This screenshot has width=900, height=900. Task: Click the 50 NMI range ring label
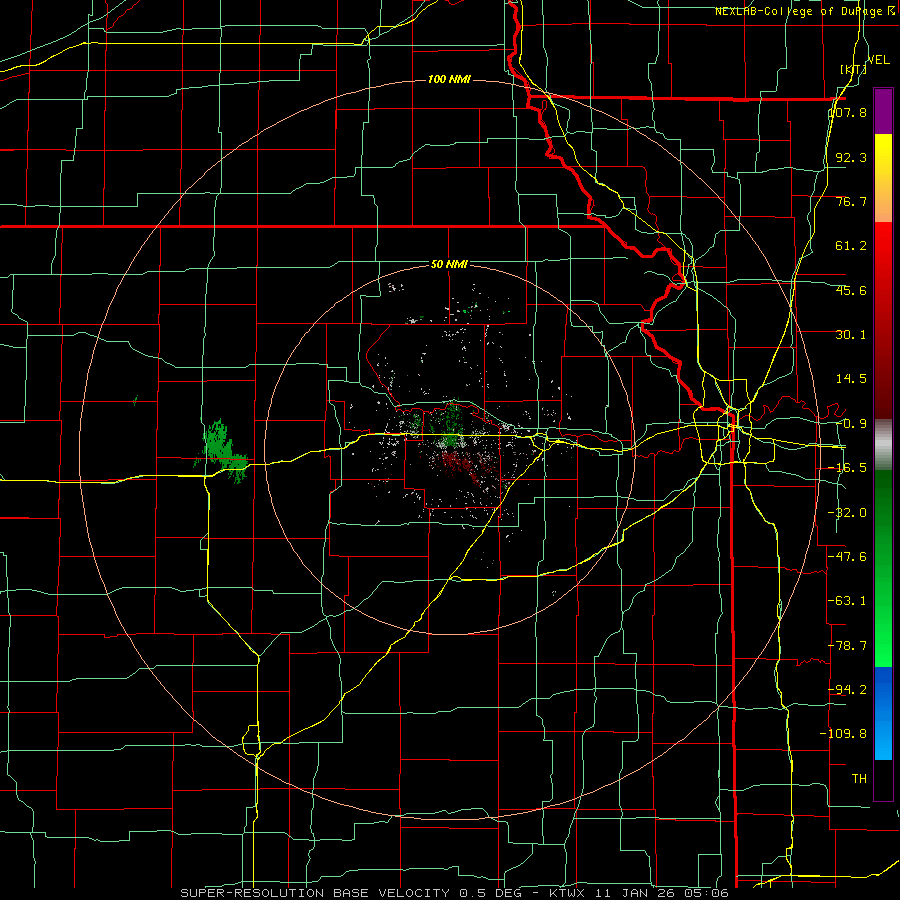449,264
